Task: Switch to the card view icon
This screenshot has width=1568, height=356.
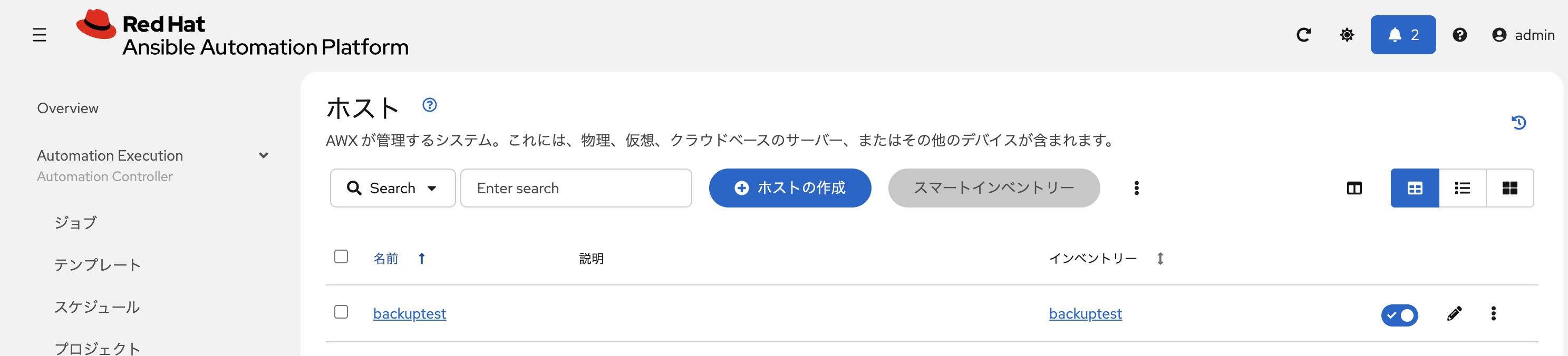Action: point(1510,187)
